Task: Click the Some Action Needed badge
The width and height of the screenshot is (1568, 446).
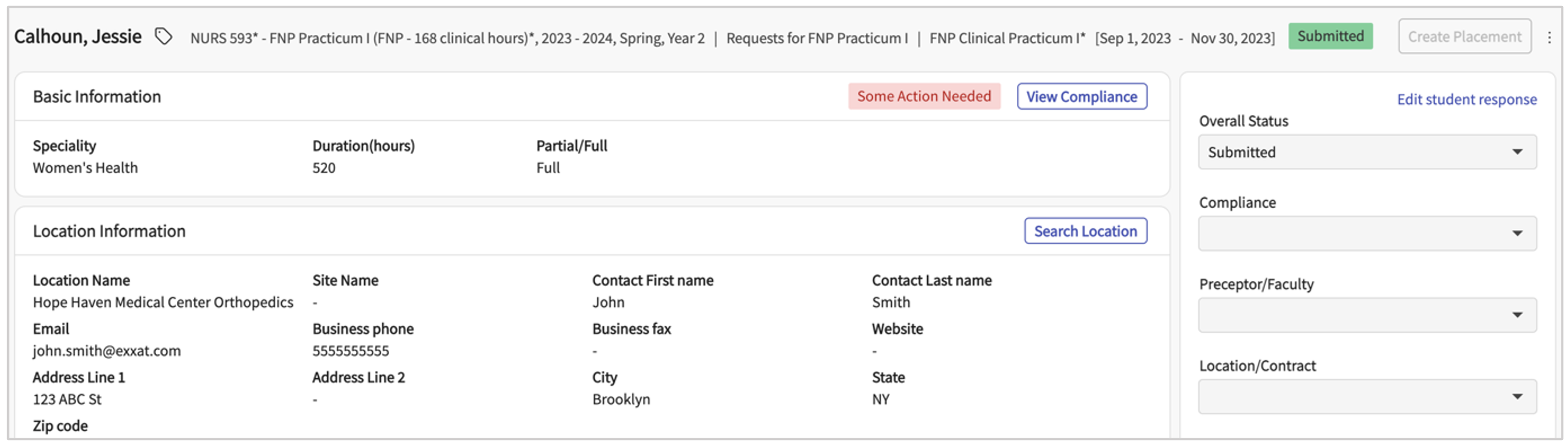Action: tap(923, 97)
